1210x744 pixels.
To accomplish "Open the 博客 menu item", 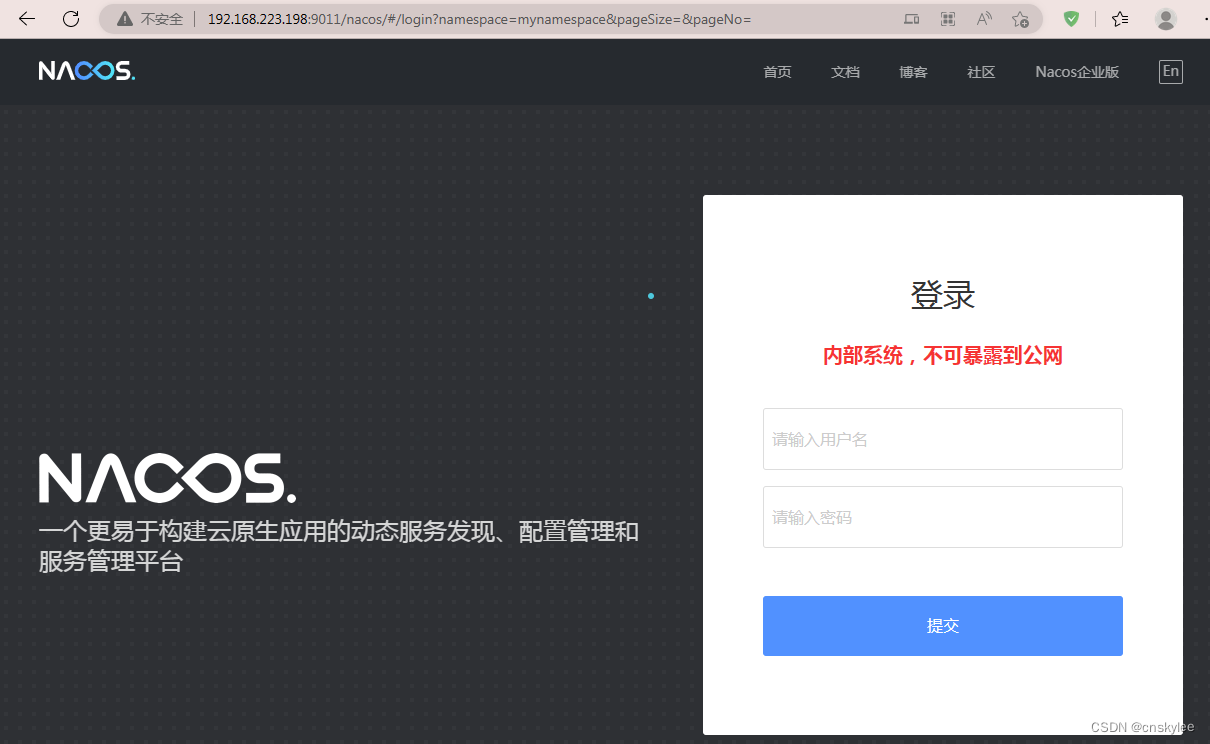I will click(x=913, y=72).
